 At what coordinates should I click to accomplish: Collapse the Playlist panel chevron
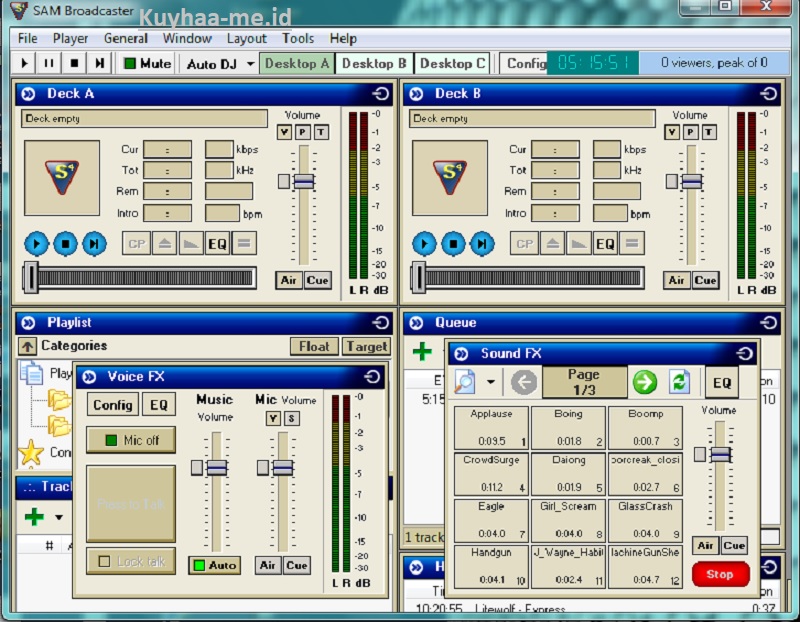pos(29,322)
